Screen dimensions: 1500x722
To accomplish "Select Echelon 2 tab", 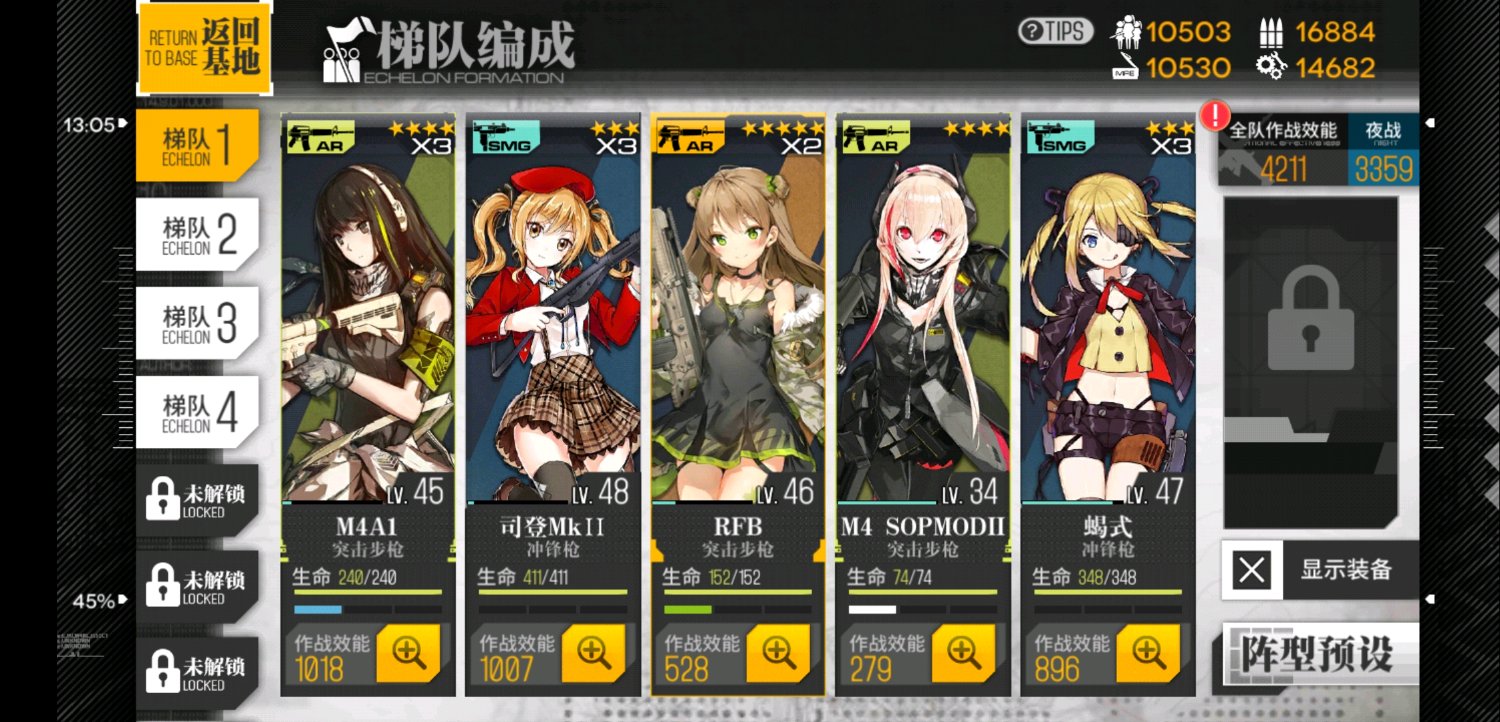I will 197,235.
